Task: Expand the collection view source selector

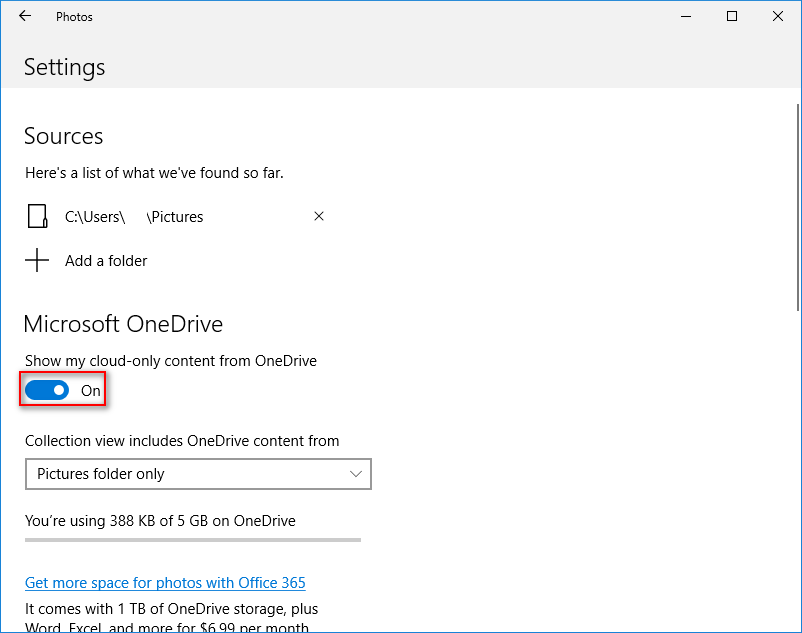Action: (198, 473)
